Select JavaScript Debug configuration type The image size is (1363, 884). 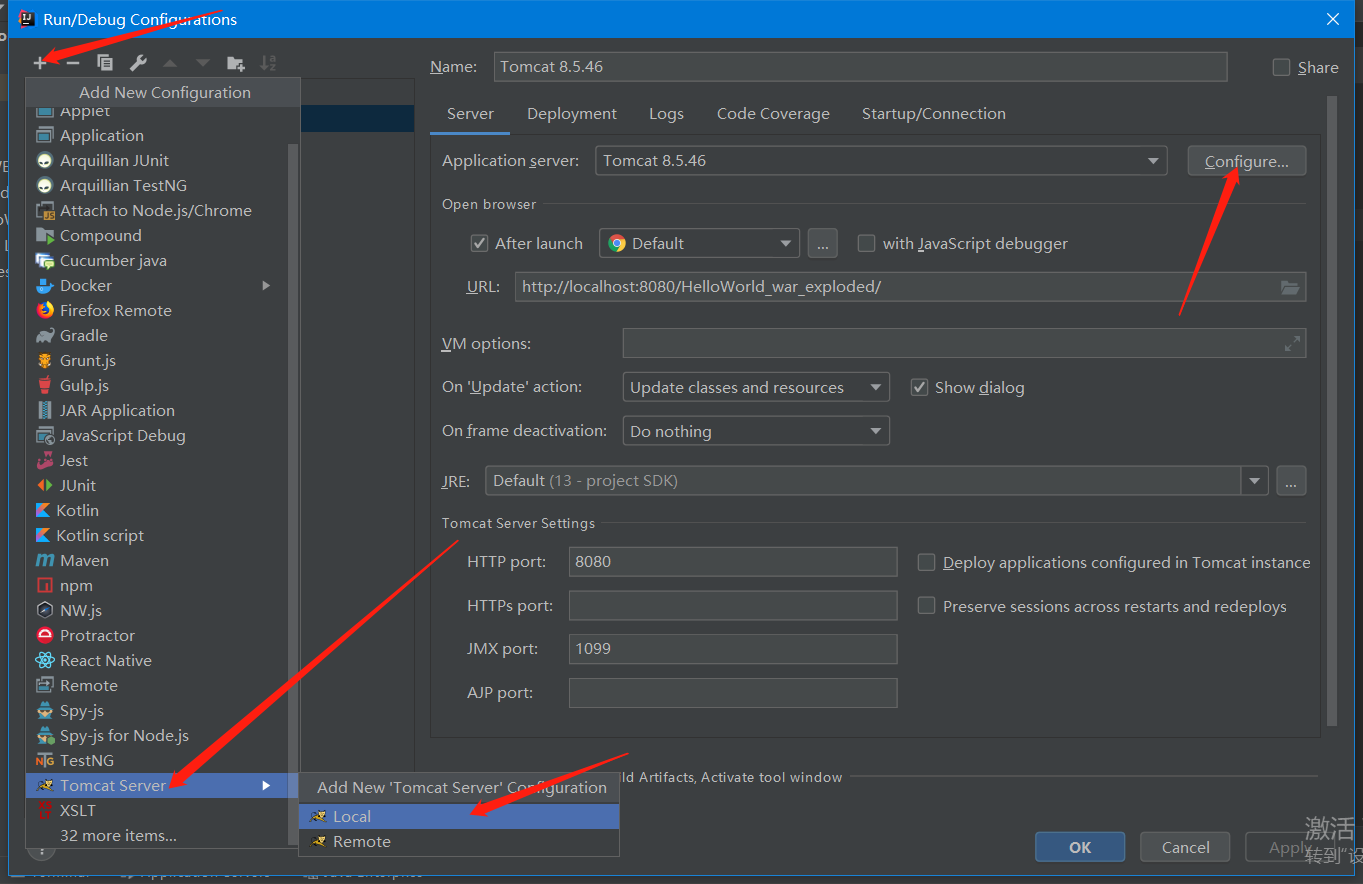coord(157,435)
